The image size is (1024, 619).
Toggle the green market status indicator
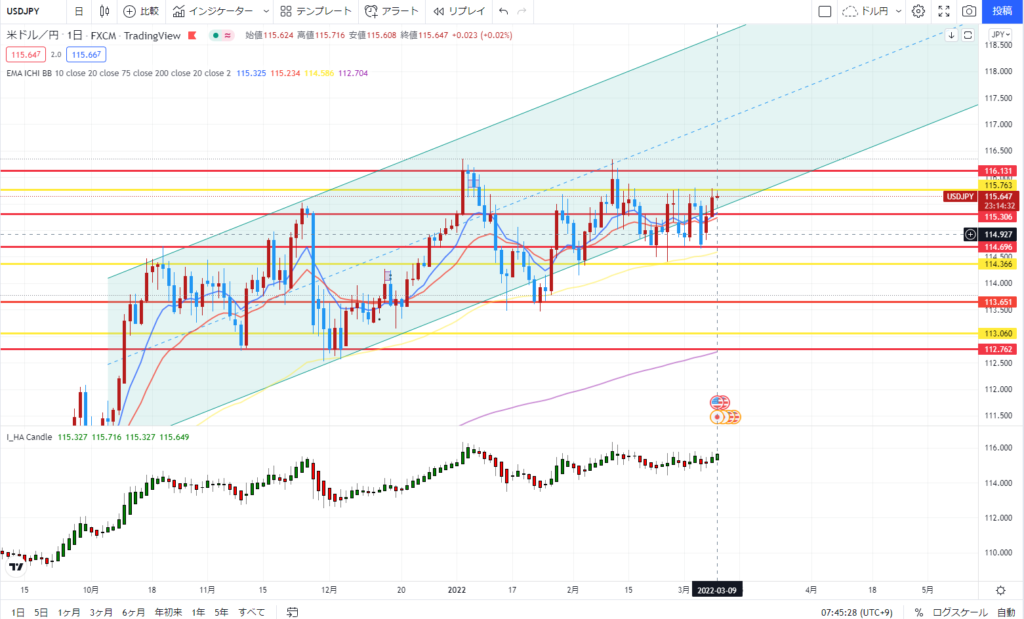(216, 35)
